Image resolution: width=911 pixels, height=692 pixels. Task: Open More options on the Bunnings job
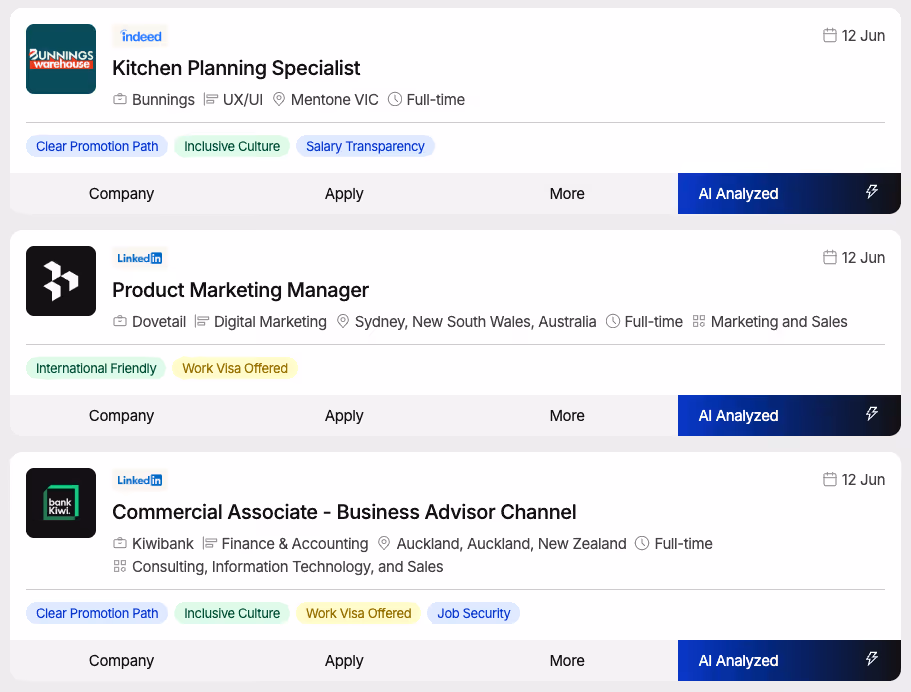(x=567, y=193)
